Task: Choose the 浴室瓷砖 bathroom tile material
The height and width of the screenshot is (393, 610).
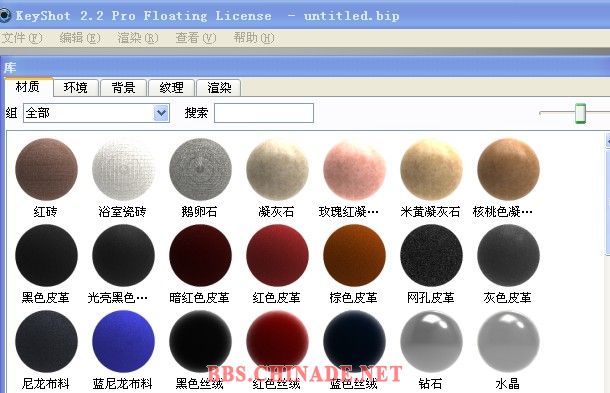Action: click(123, 170)
